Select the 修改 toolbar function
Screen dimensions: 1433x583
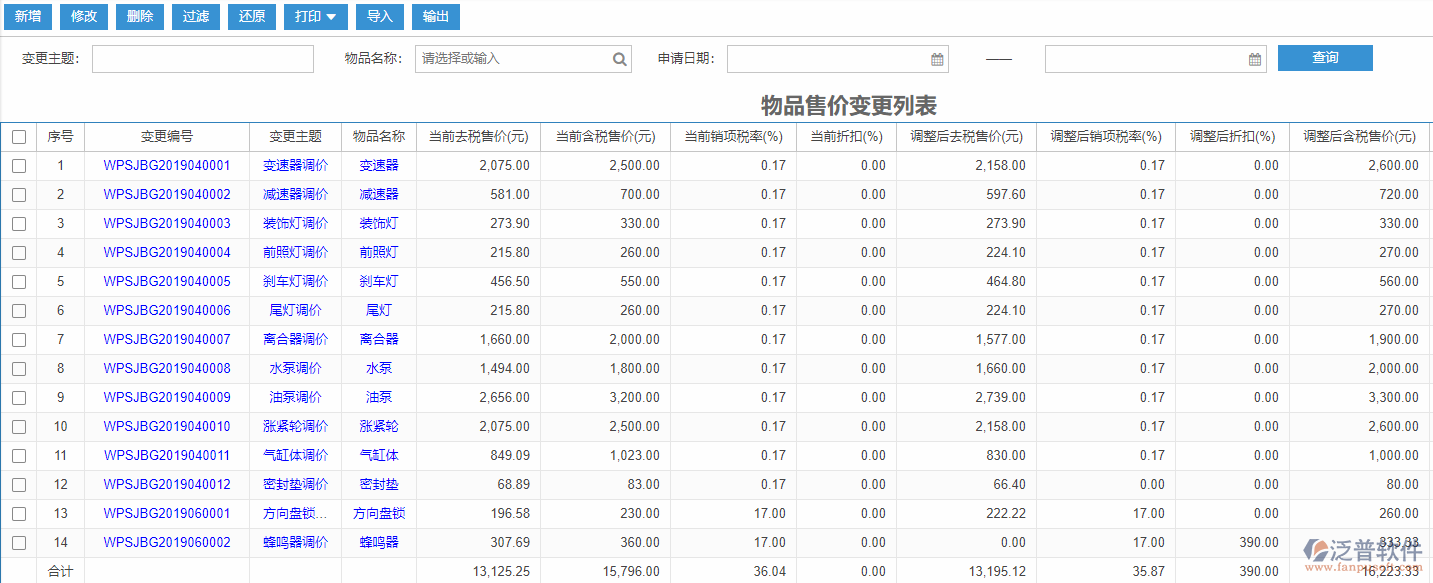click(x=83, y=16)
